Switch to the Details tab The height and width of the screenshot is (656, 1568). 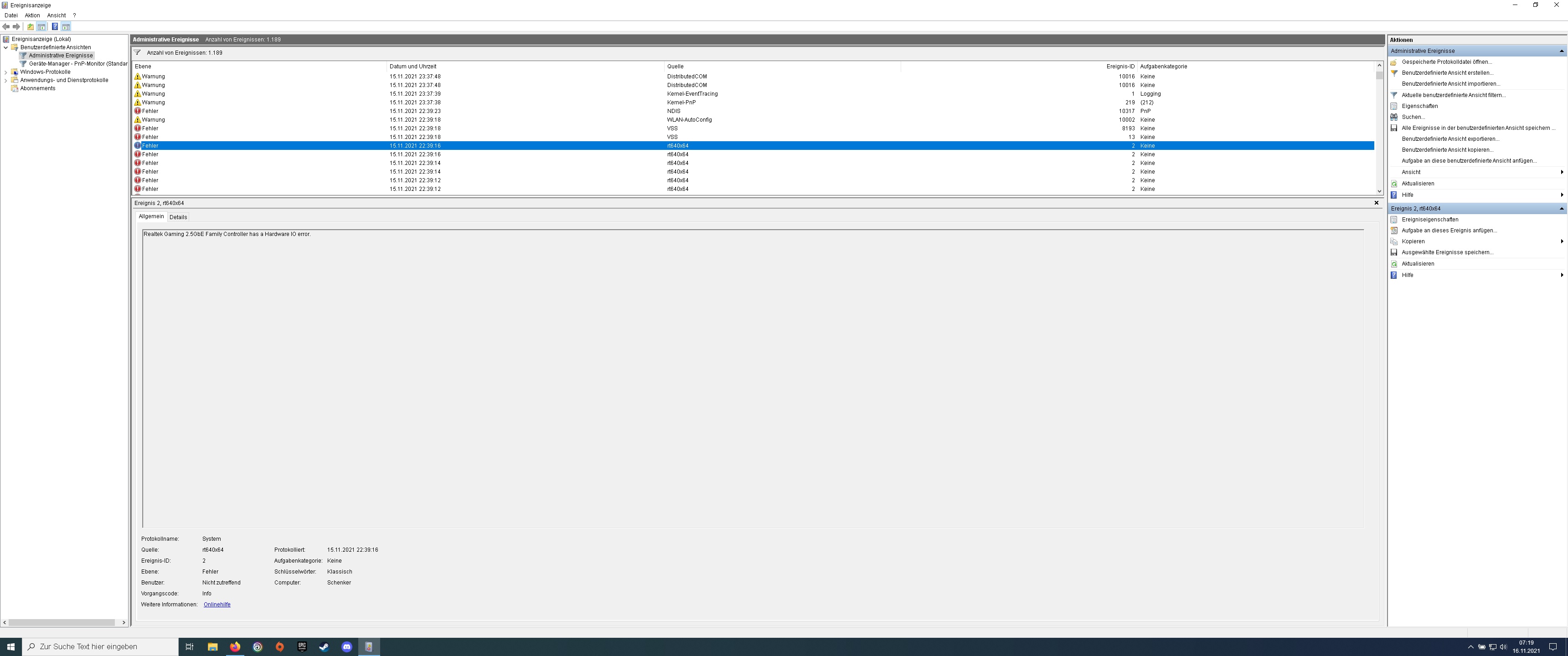178,217
